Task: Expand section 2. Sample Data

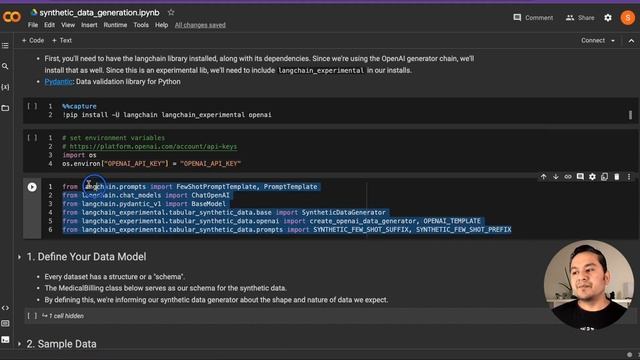Action: pos(19,344)
